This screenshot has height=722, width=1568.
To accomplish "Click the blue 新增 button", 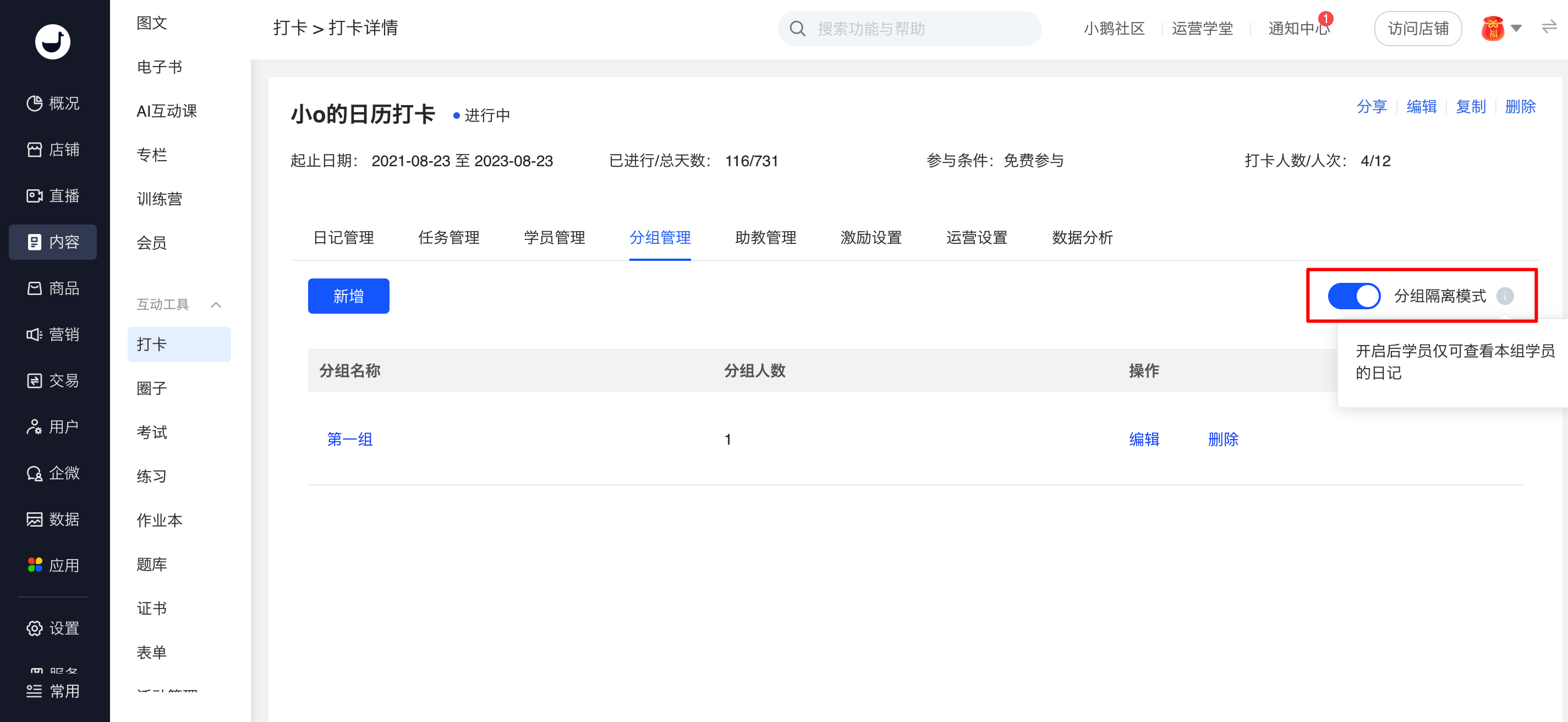I will point(348,296).
